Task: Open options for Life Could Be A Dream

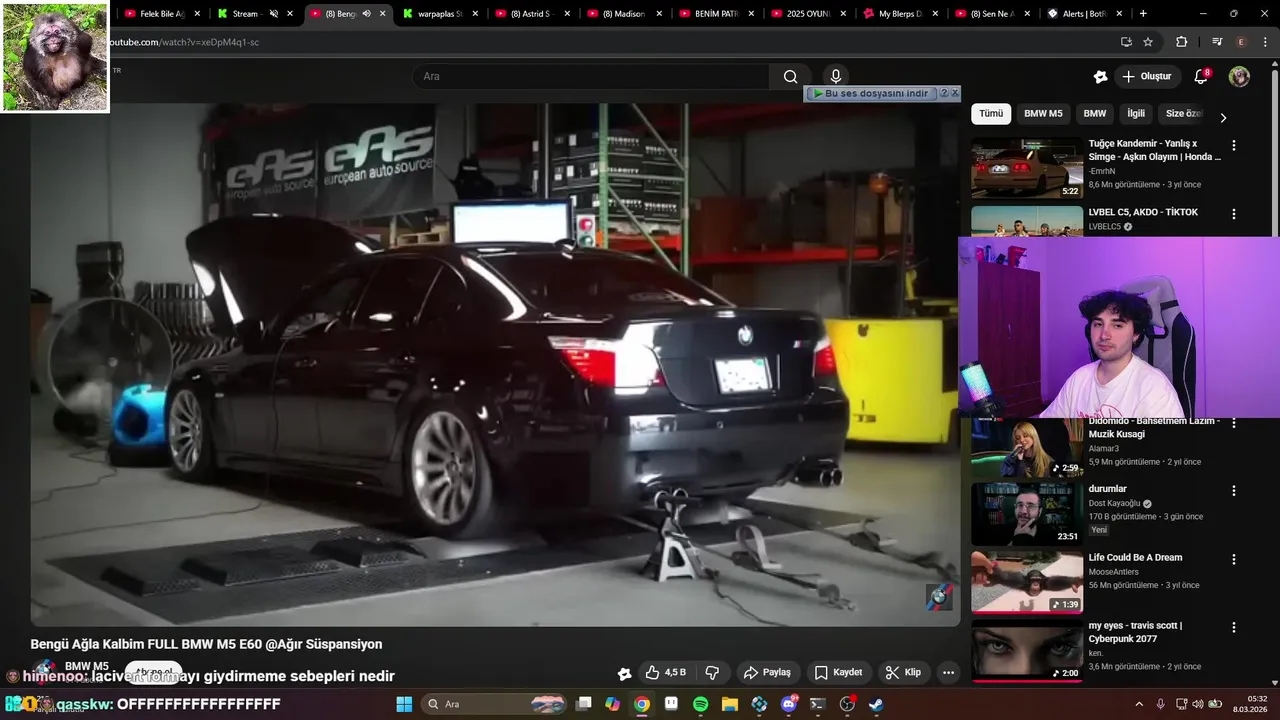Action: (x=1233, y=559)
